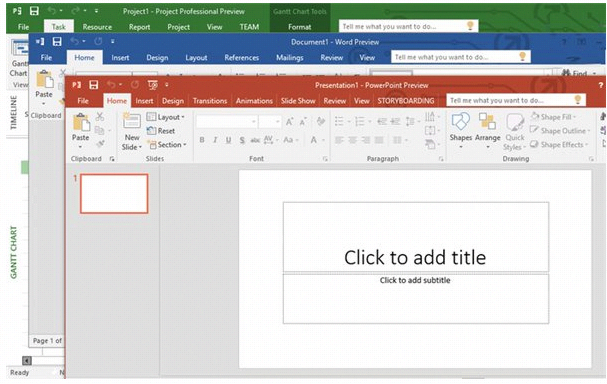Click the Reset slide button

161,131
